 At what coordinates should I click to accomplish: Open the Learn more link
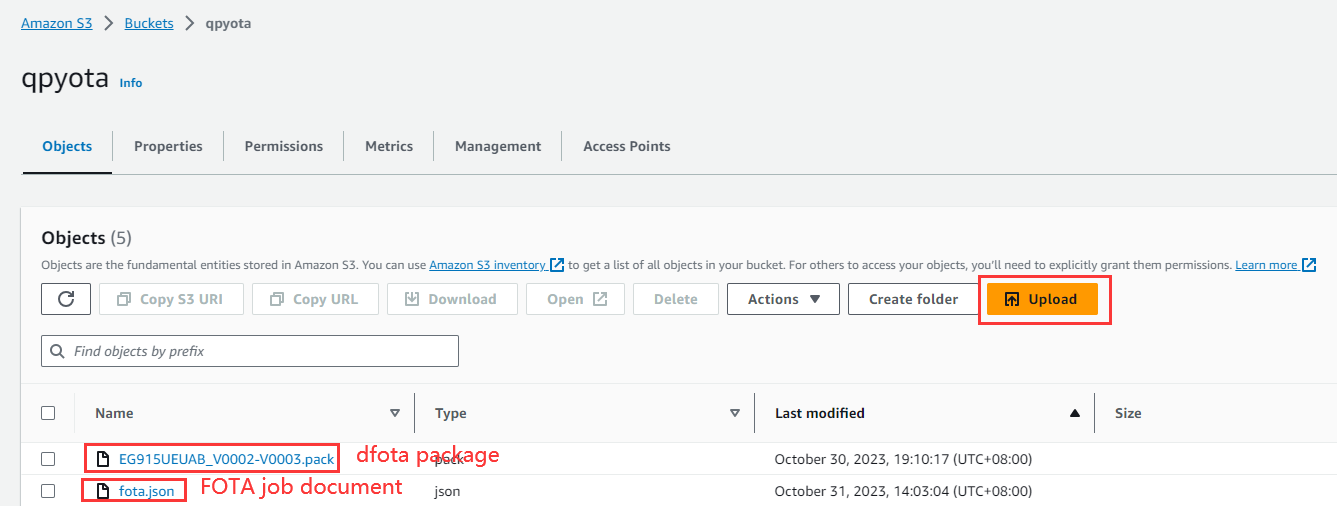[1266, 265]
